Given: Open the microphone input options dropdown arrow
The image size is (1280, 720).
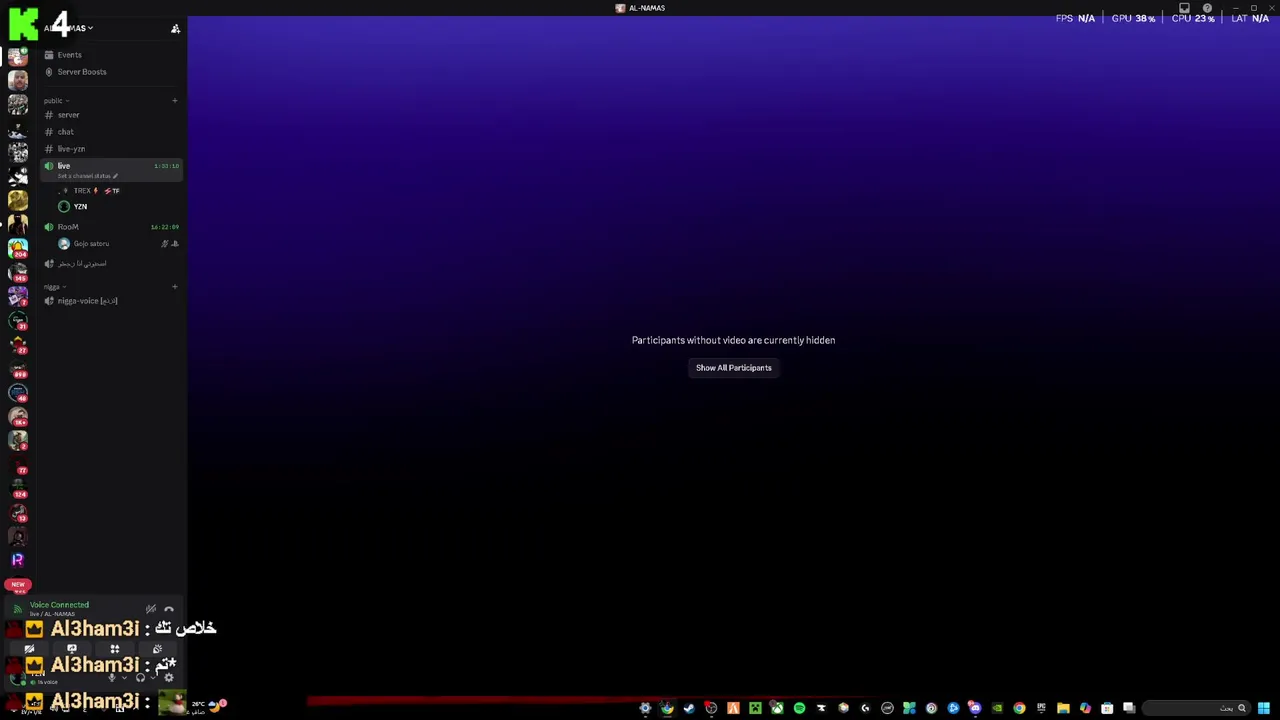Looking at the screenshot, I should [124, 678].
